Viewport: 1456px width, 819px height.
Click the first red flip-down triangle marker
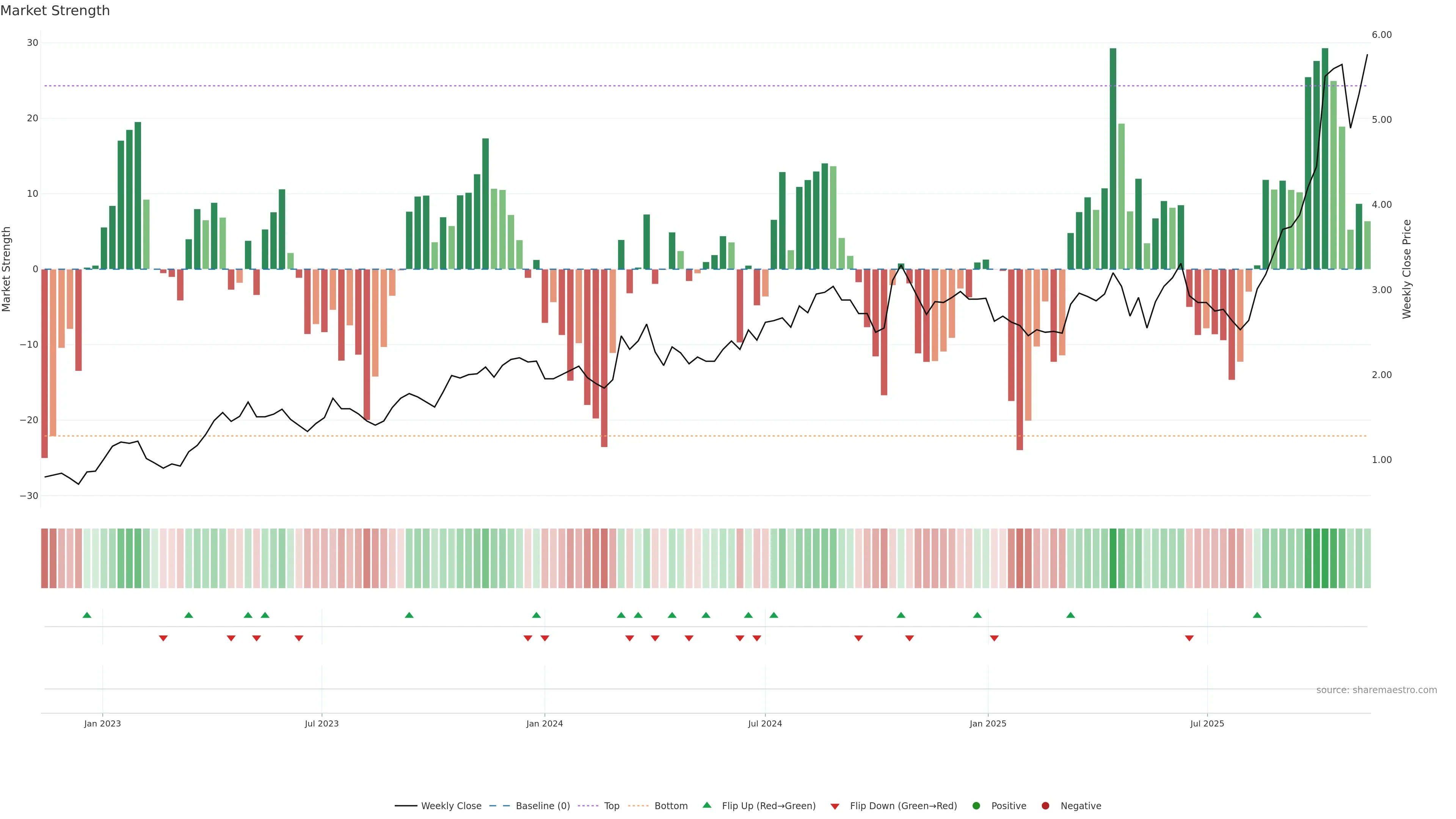(163, 638)
